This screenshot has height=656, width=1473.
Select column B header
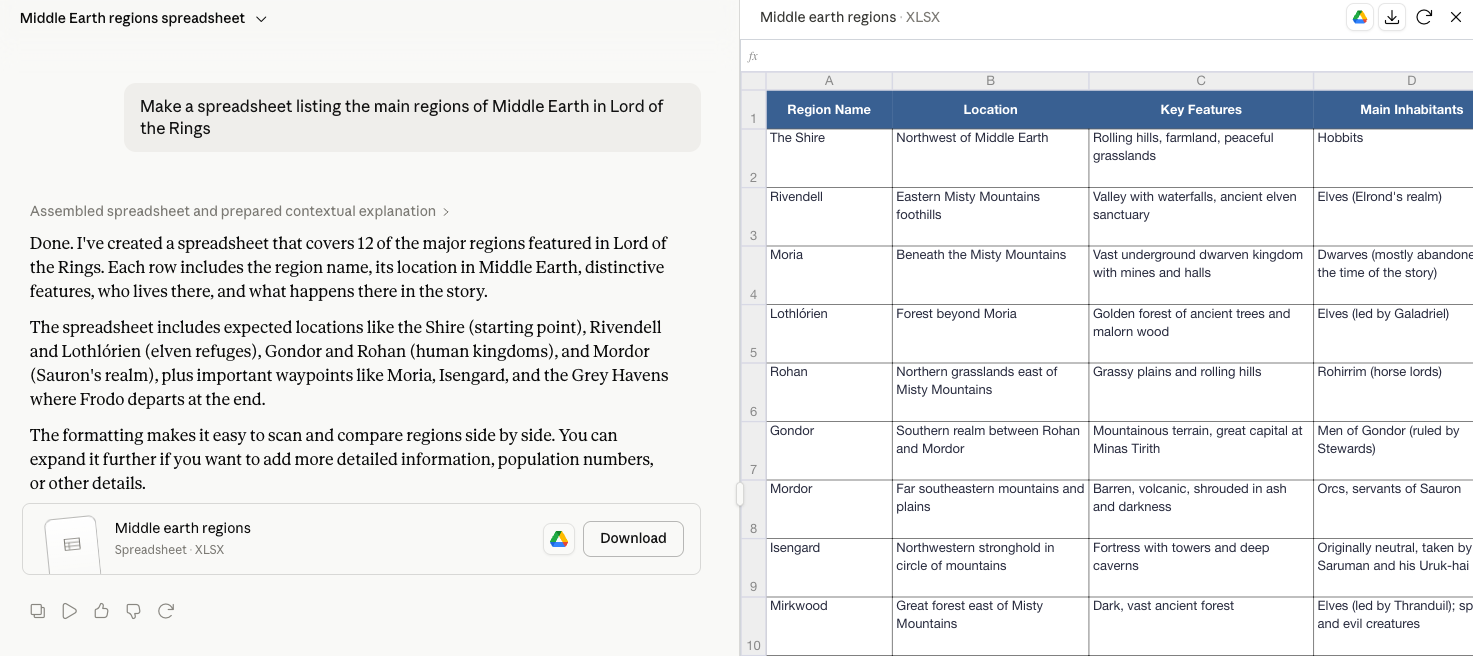tap(990, 81)
